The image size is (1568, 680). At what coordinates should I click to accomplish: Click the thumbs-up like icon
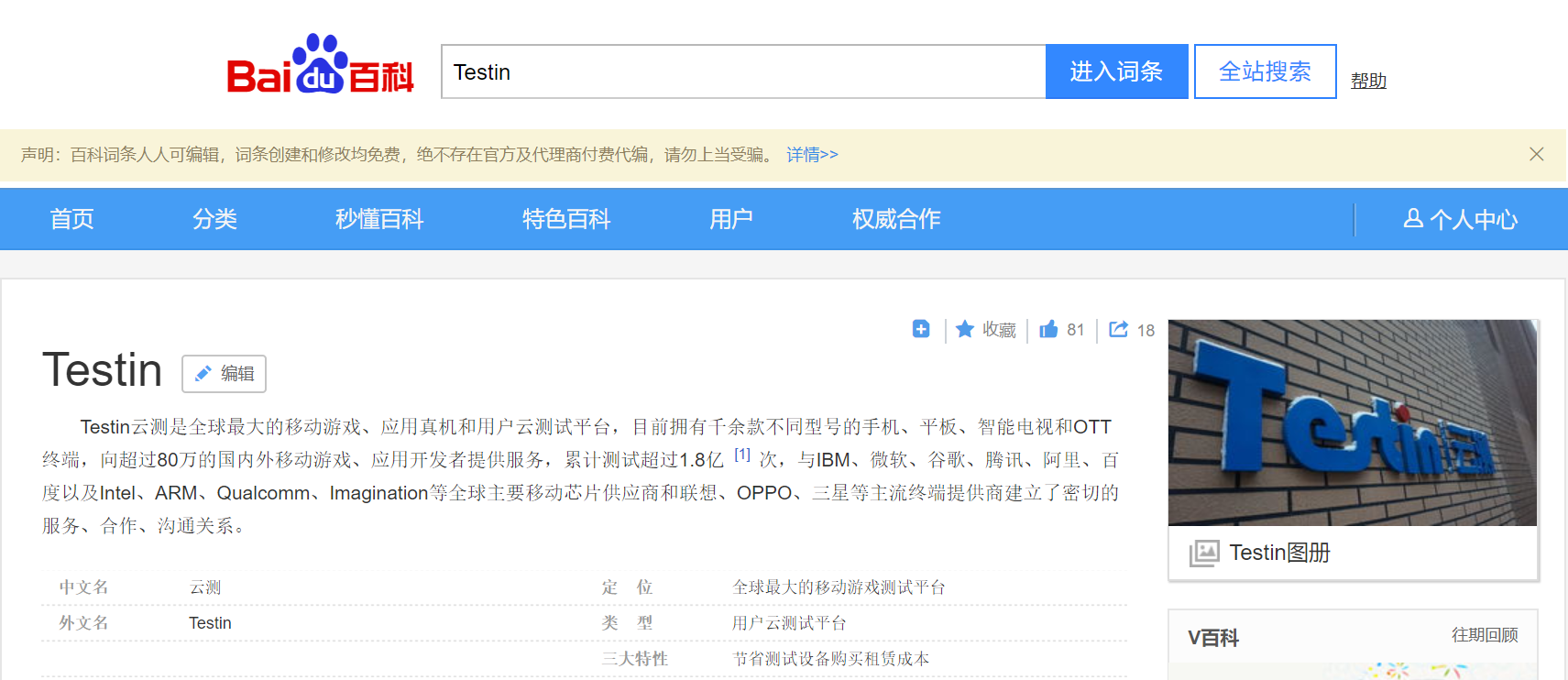(x=1048, y=329)
